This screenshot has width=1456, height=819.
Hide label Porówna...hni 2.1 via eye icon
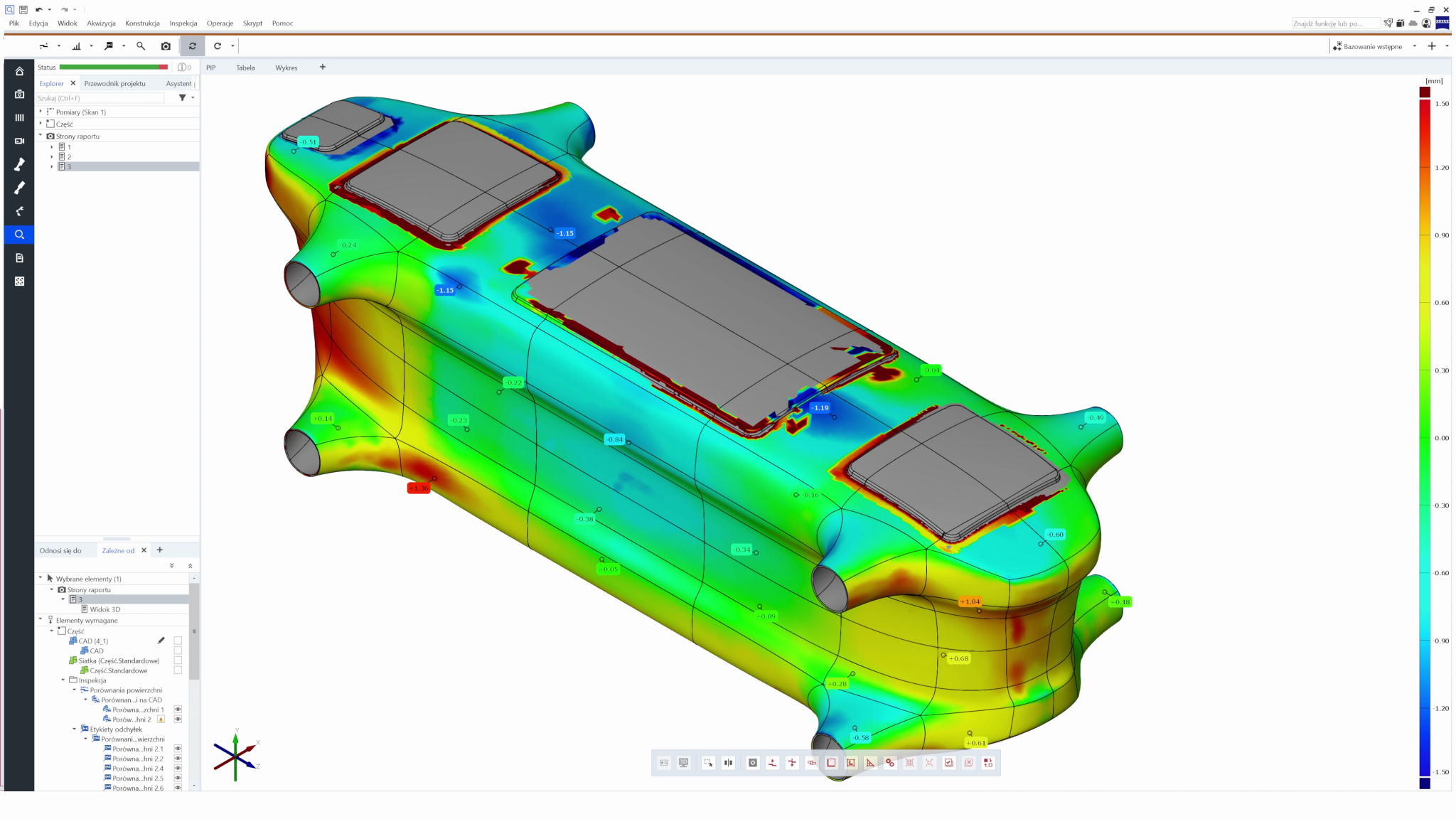(178, 749)
